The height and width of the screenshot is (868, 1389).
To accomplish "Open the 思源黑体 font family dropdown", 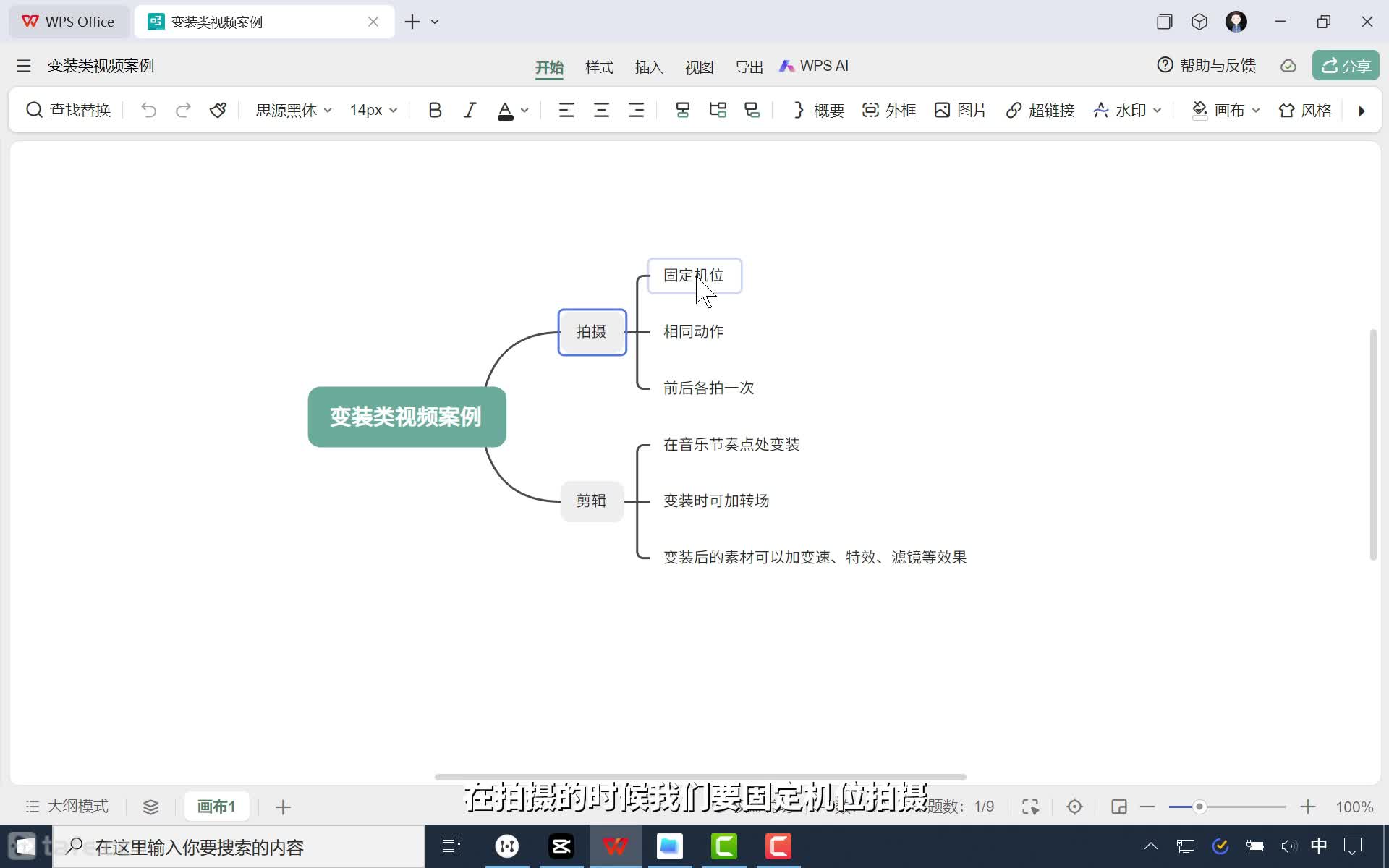I will click(x=294, y=110).
